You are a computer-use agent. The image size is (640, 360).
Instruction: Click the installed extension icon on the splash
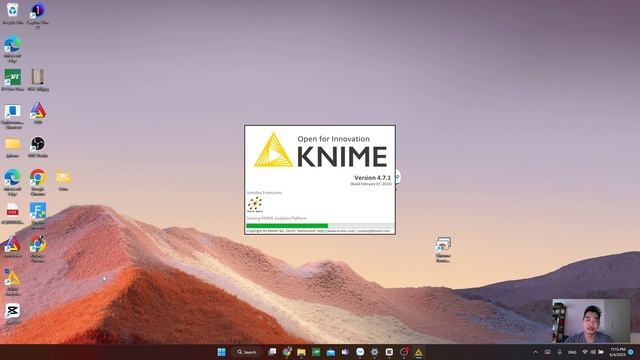255,204
